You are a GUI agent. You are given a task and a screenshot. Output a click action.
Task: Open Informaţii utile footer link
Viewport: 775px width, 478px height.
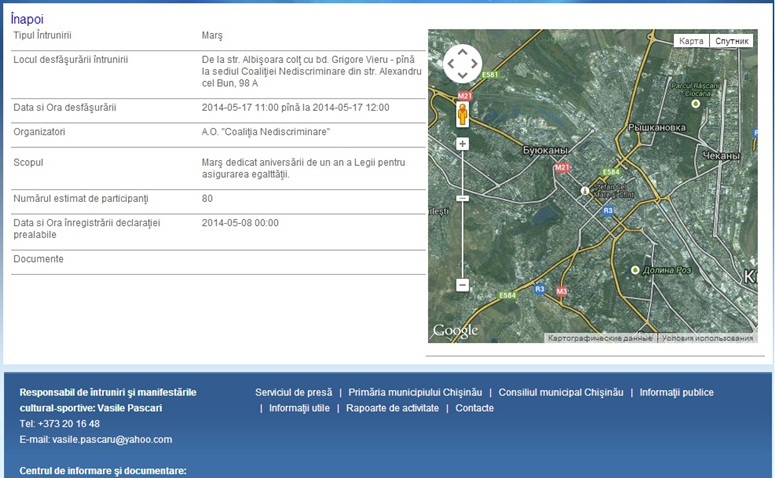[x=299, y=408]
